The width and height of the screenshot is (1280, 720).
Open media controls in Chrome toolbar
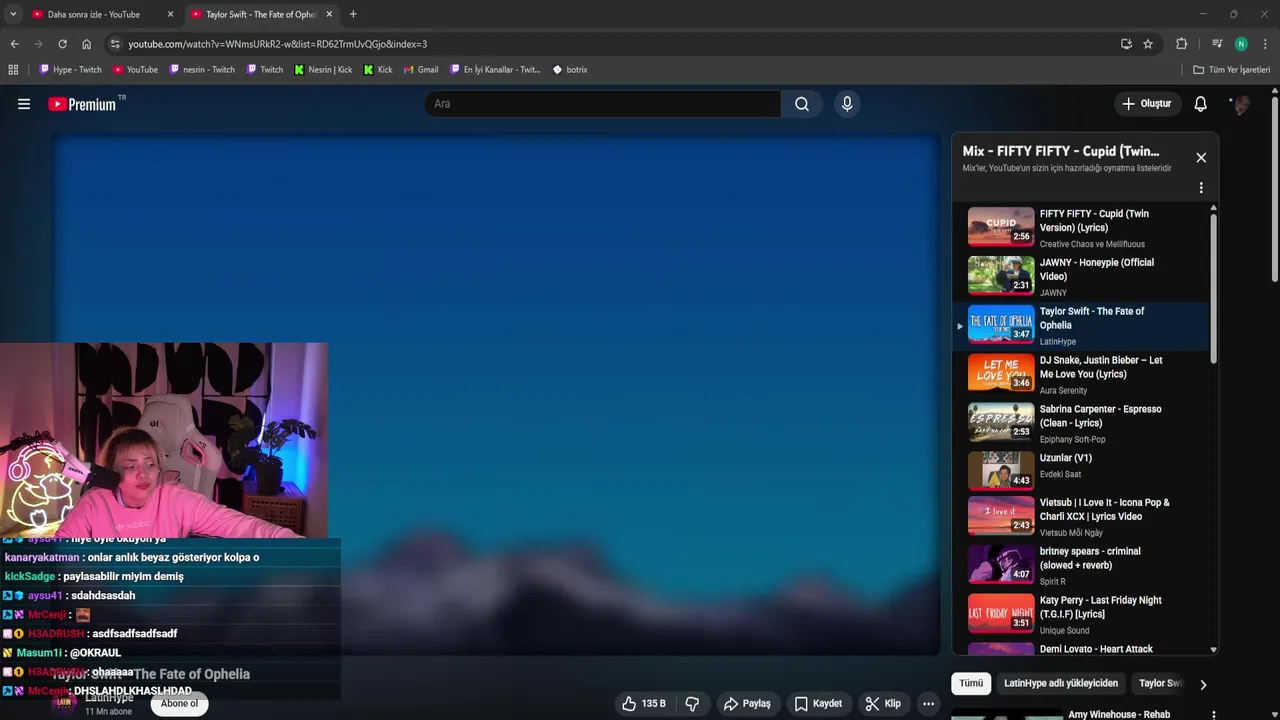1217,44
